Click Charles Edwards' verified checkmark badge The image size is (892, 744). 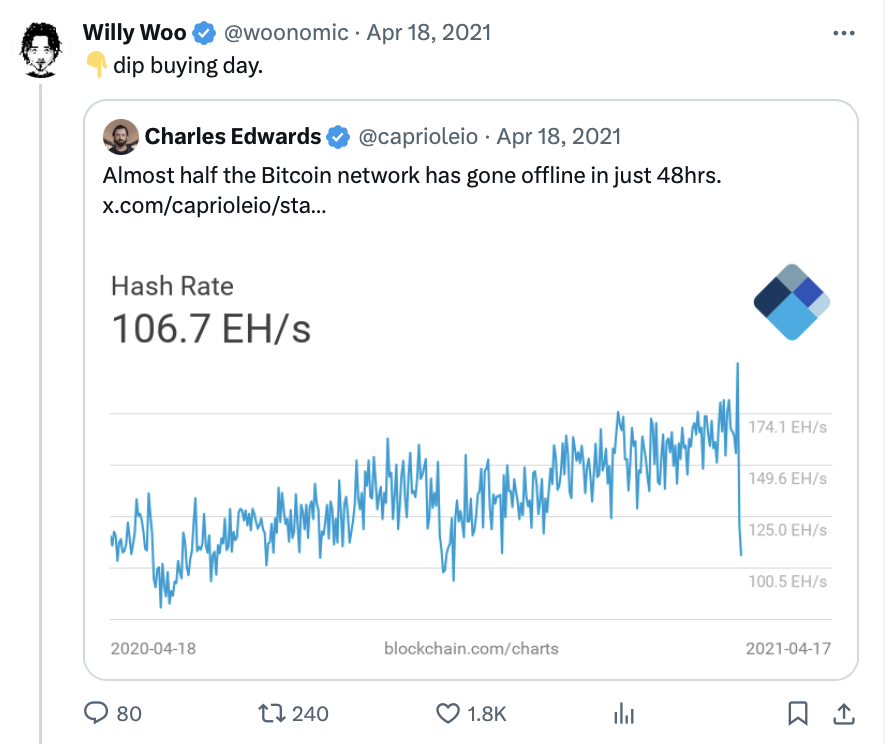pos(338,137)
